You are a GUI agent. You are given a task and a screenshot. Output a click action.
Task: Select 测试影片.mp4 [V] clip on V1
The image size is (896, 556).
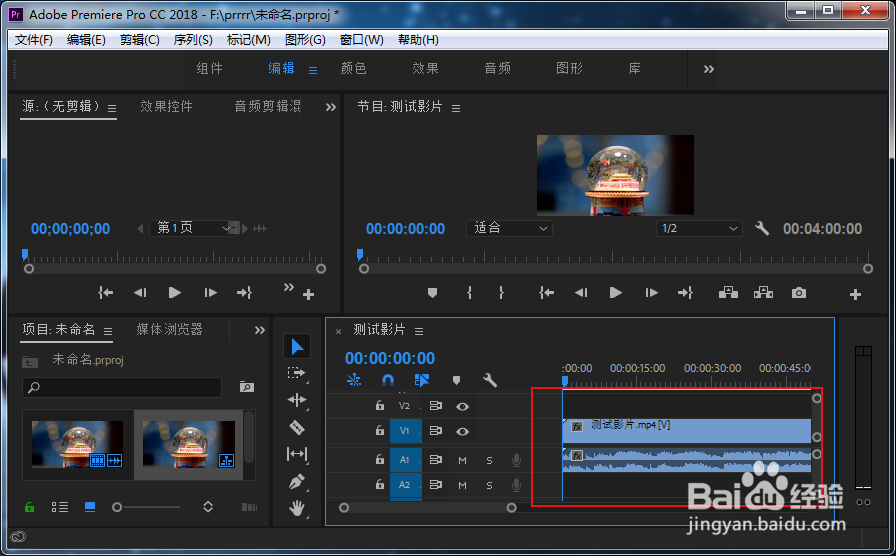687,431
